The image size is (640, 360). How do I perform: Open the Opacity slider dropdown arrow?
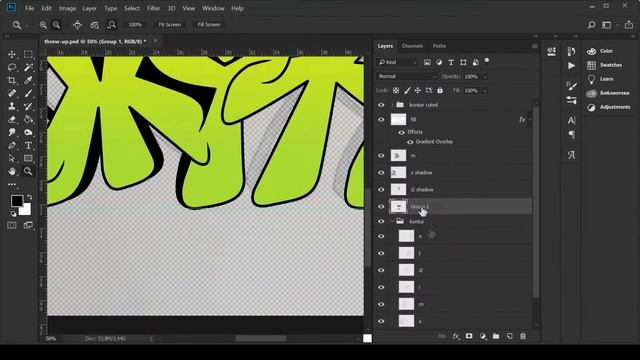[x=485, y=77]
